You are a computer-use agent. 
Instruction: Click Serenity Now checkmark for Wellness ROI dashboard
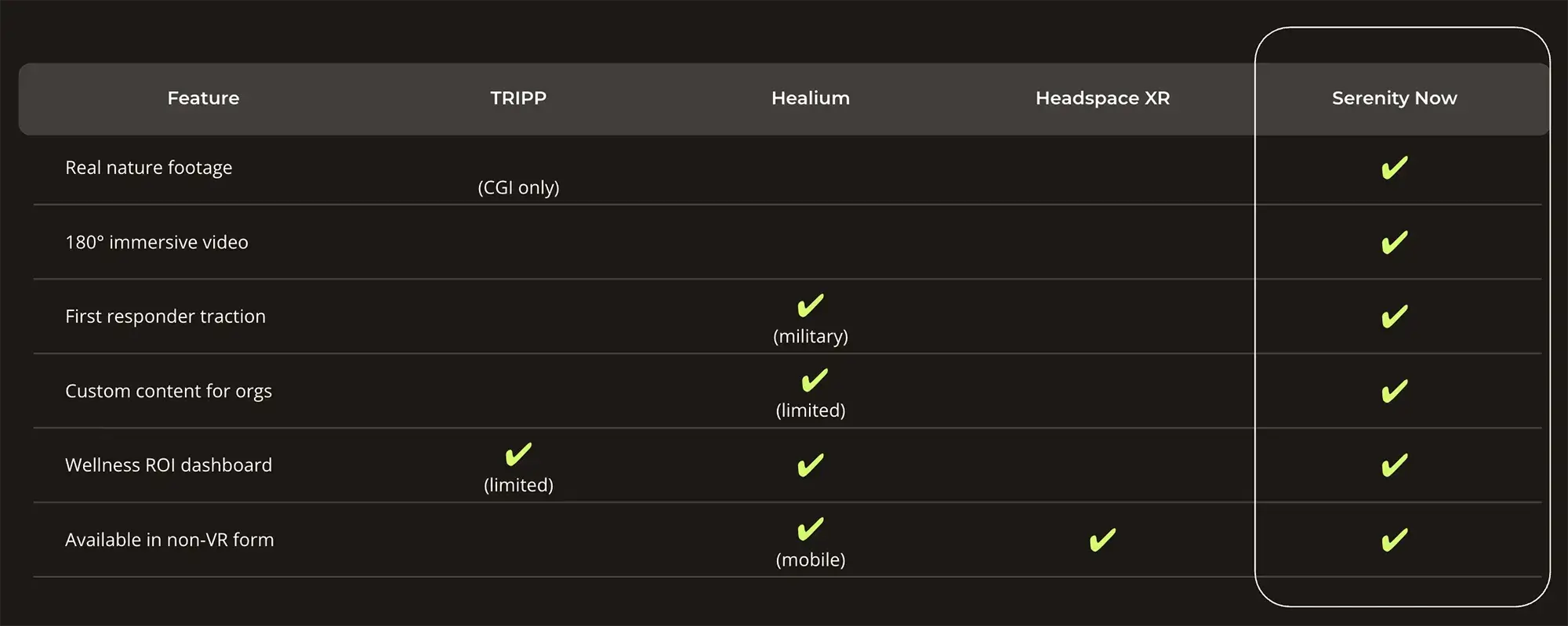pyautogui.click(x=1394, y=465)
